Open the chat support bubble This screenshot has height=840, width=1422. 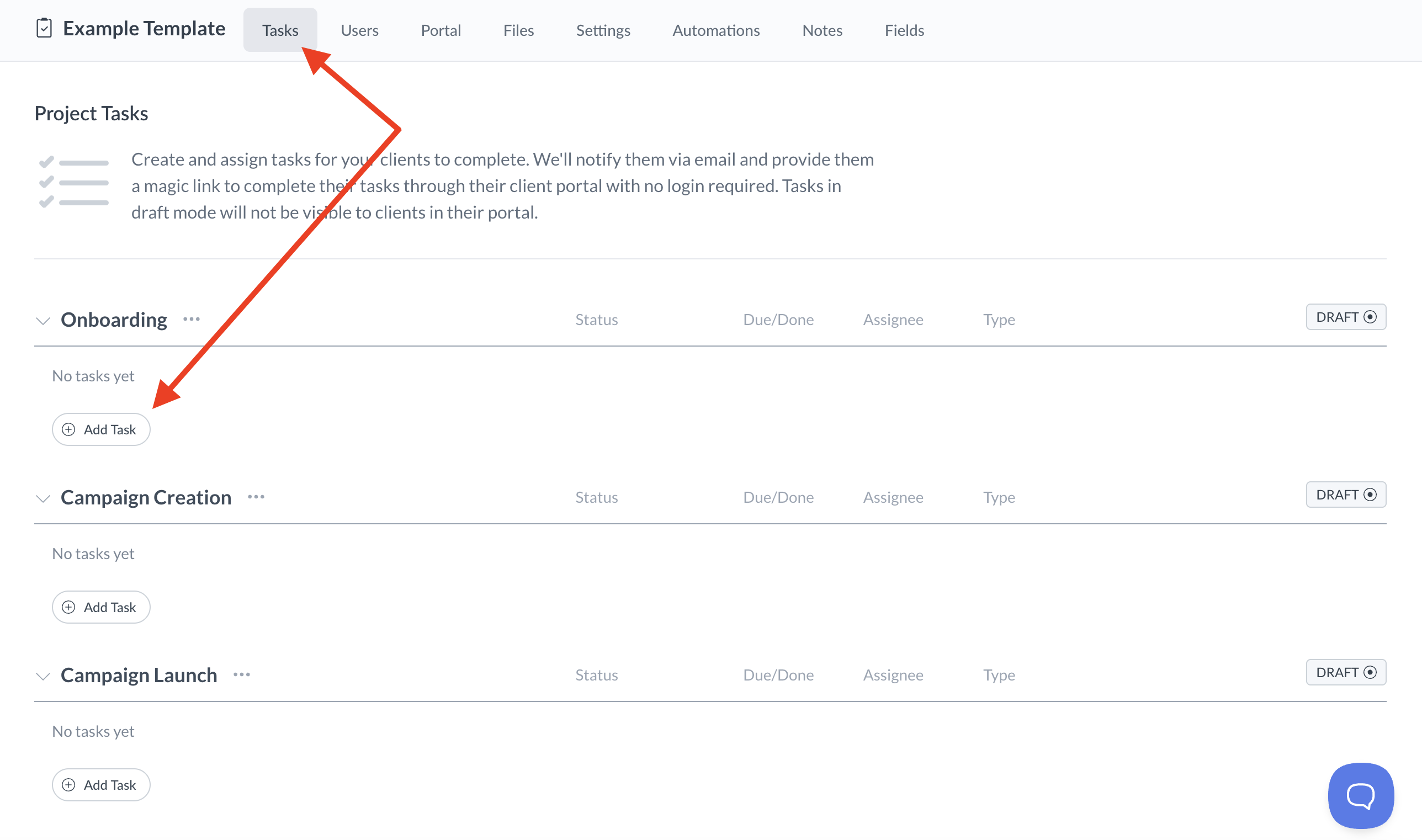[1360, 795]
